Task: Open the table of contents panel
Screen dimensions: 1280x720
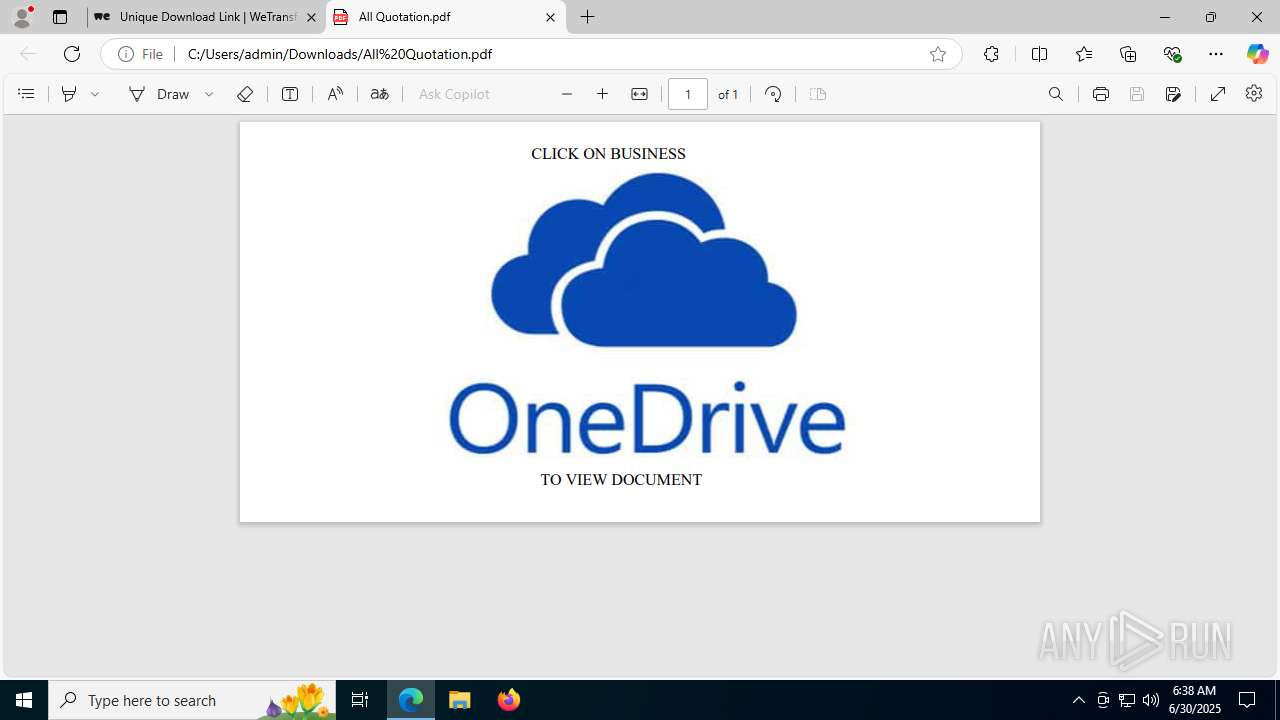Action: tap(26, 94)
